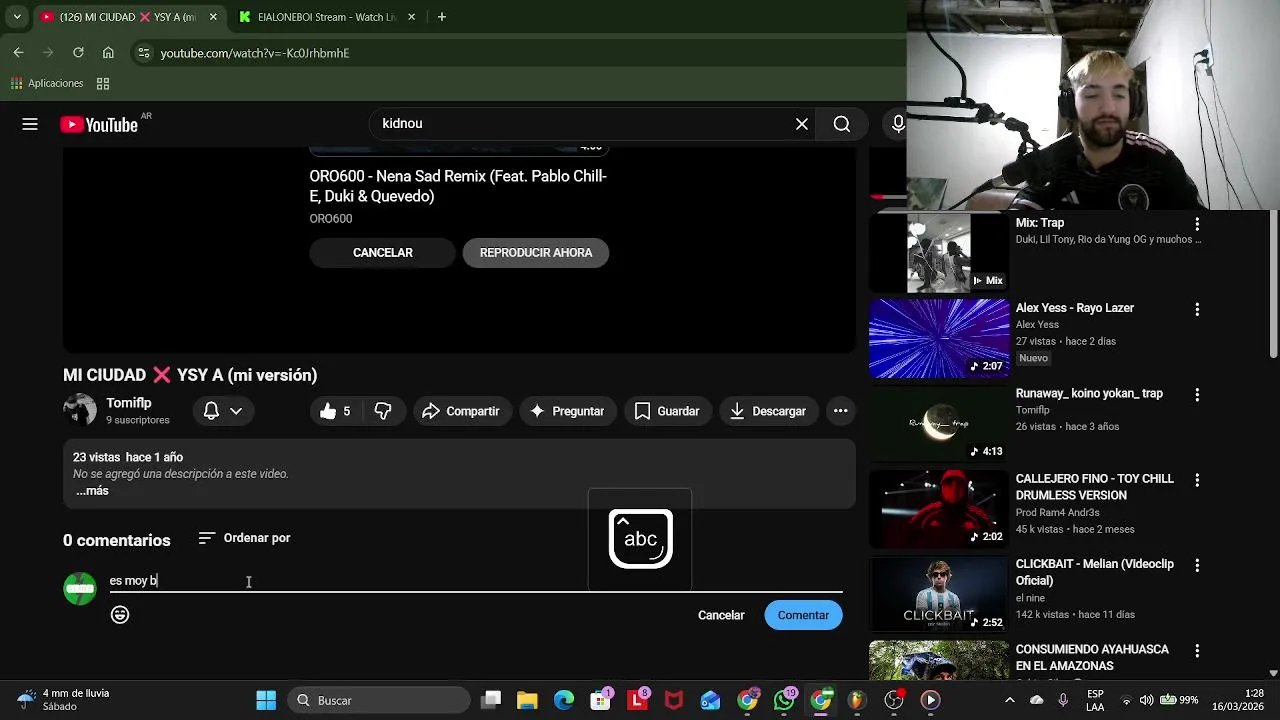Viewport: 1280px width, 720px height.
Task: Open McAfee from the taskbar
Action: (x=674, y=700)
